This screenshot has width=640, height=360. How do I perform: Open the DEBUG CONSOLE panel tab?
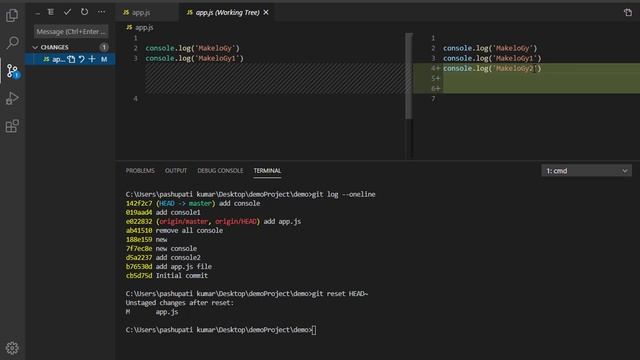tap(220, 171)
